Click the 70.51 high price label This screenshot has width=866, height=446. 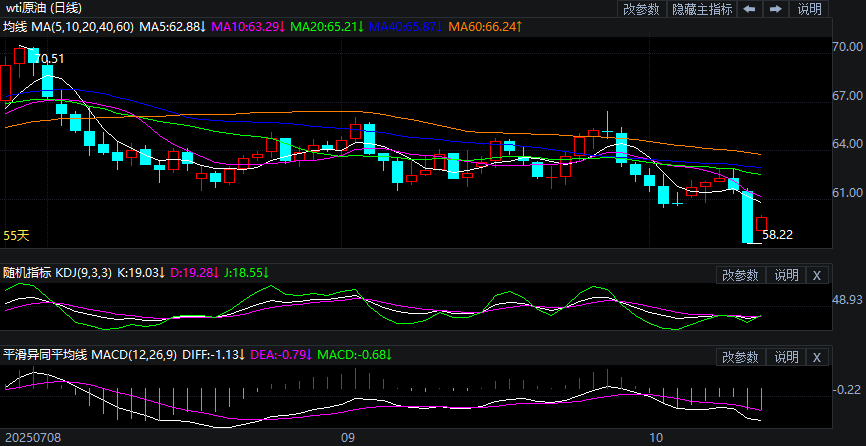click(x=50, y=59)
